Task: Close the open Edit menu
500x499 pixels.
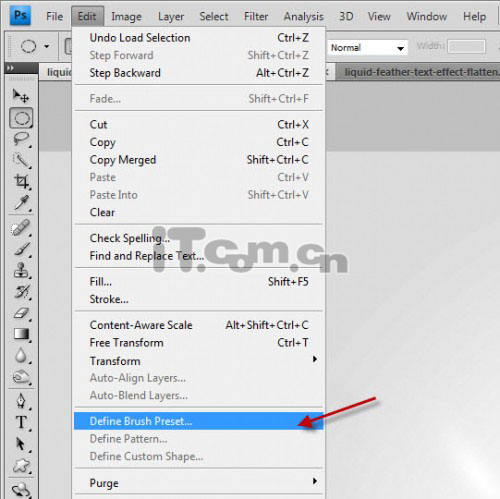Action: 87,16
